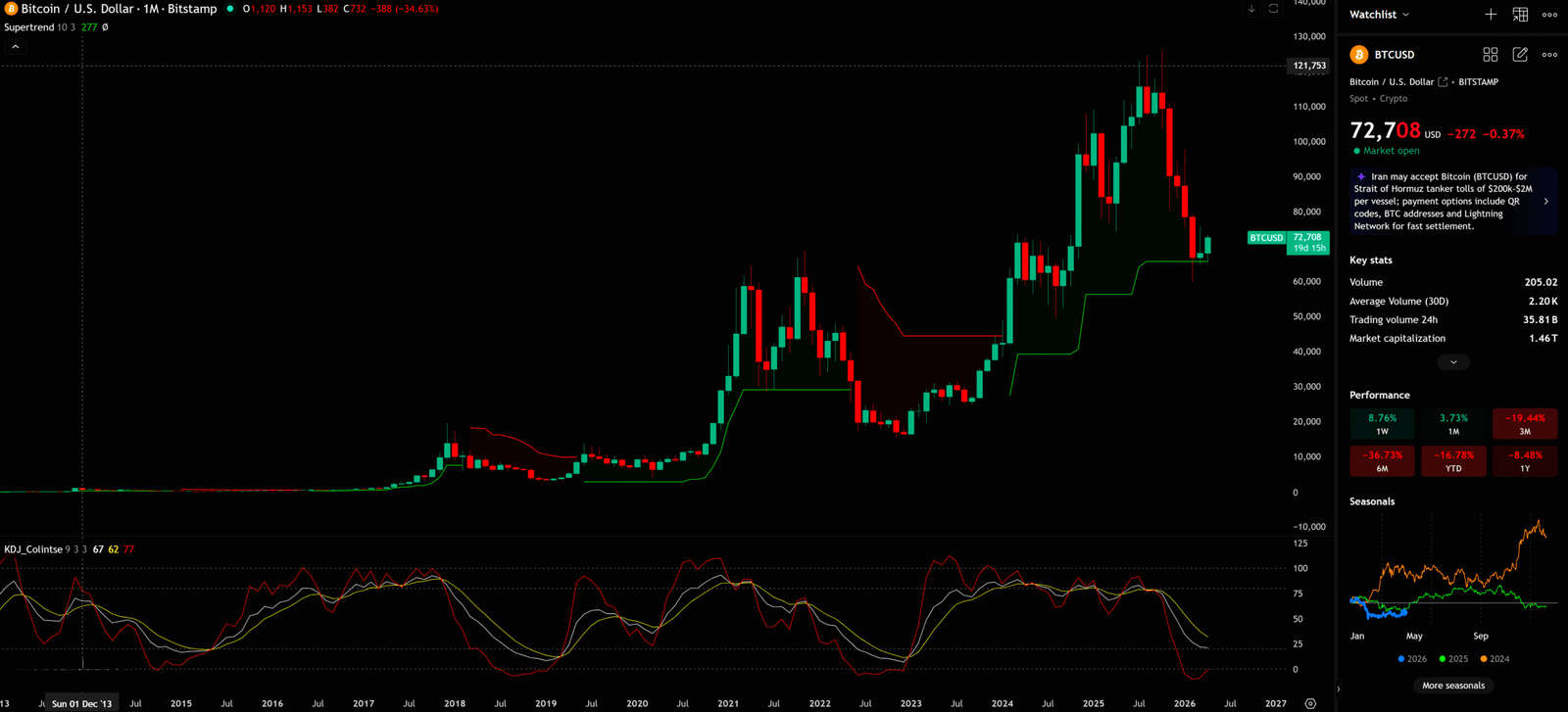Click the chart settings gear at bottom right
1568x712 pixels.
point(1310,703)
